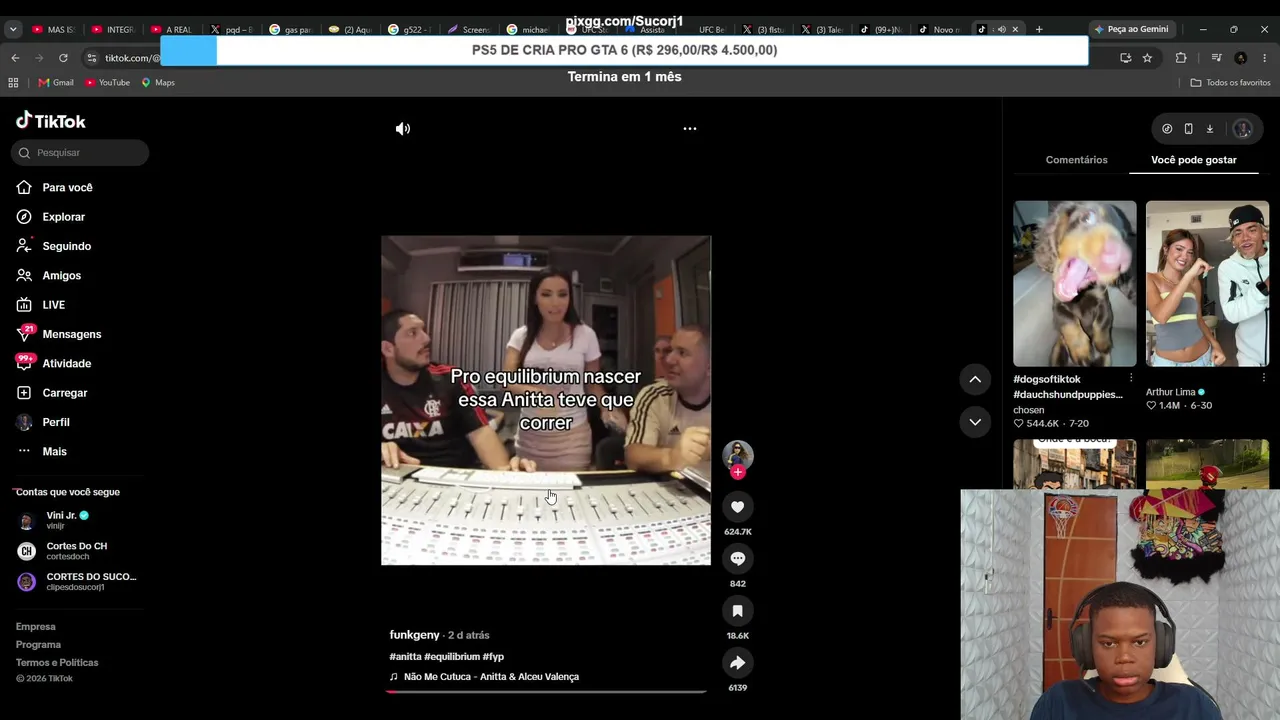Open Perfil from sidebar
This screenshot has height=720, width=1280.
point(43,422)
